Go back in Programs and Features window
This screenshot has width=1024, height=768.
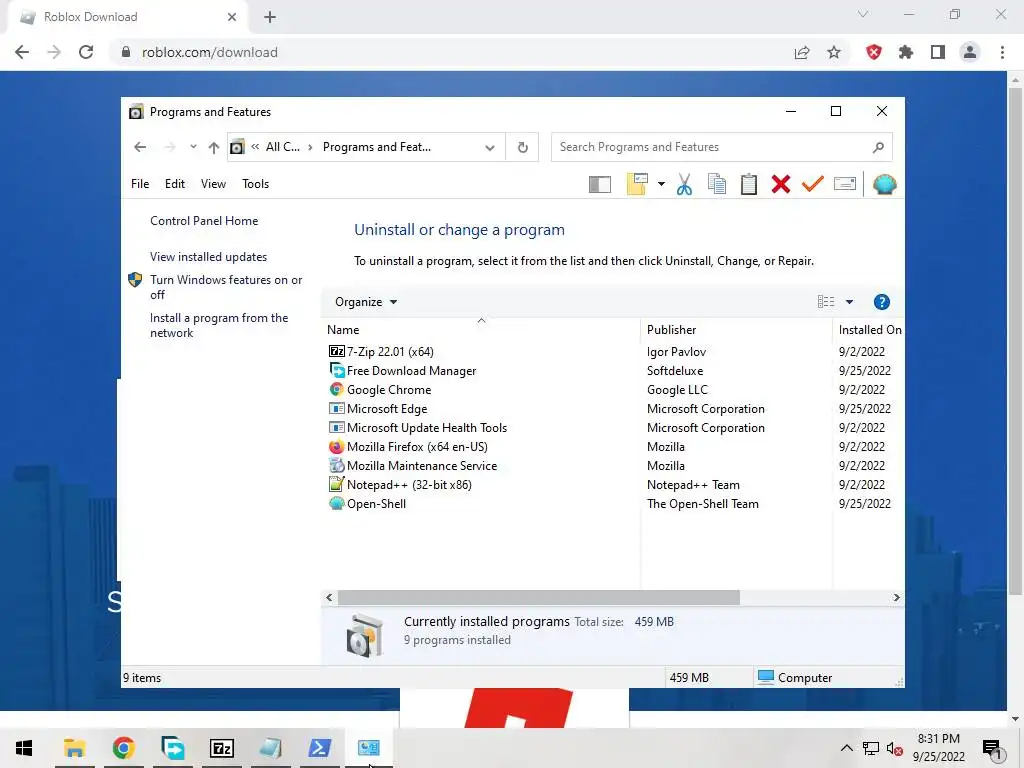tap(140, 148)
